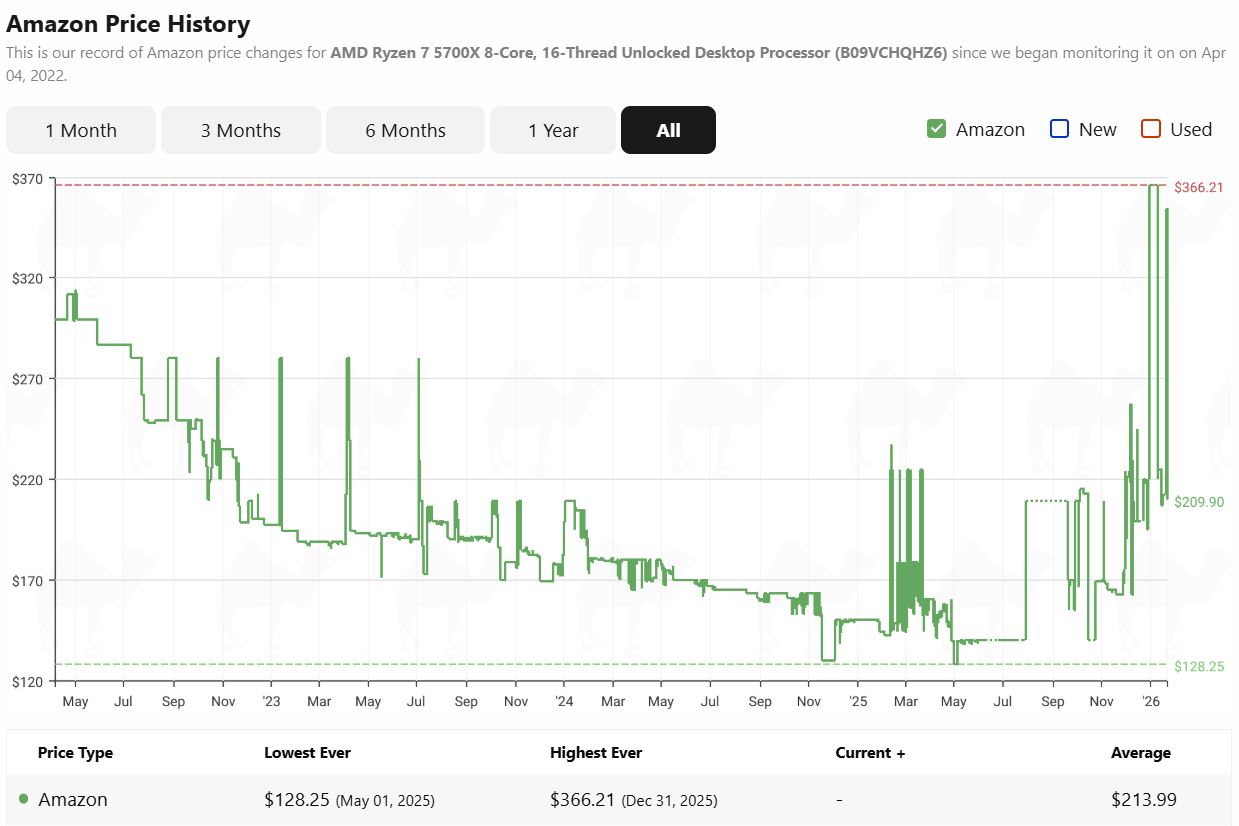Click the $213.99 average price value
Image resolution: width=1239 pixels, height=826 pixels.
pyautogui.click(x=1143, y=799)
